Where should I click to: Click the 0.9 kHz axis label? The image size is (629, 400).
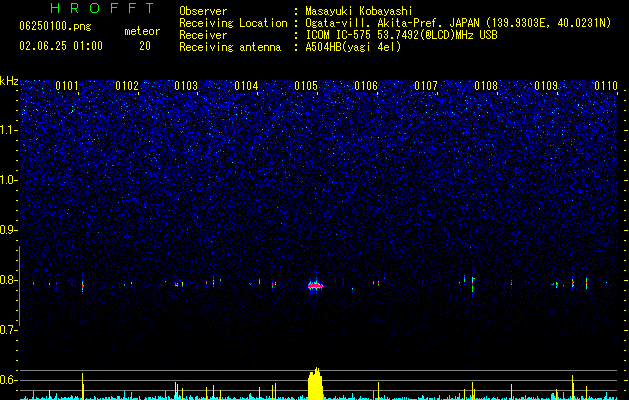coord(9,230)
